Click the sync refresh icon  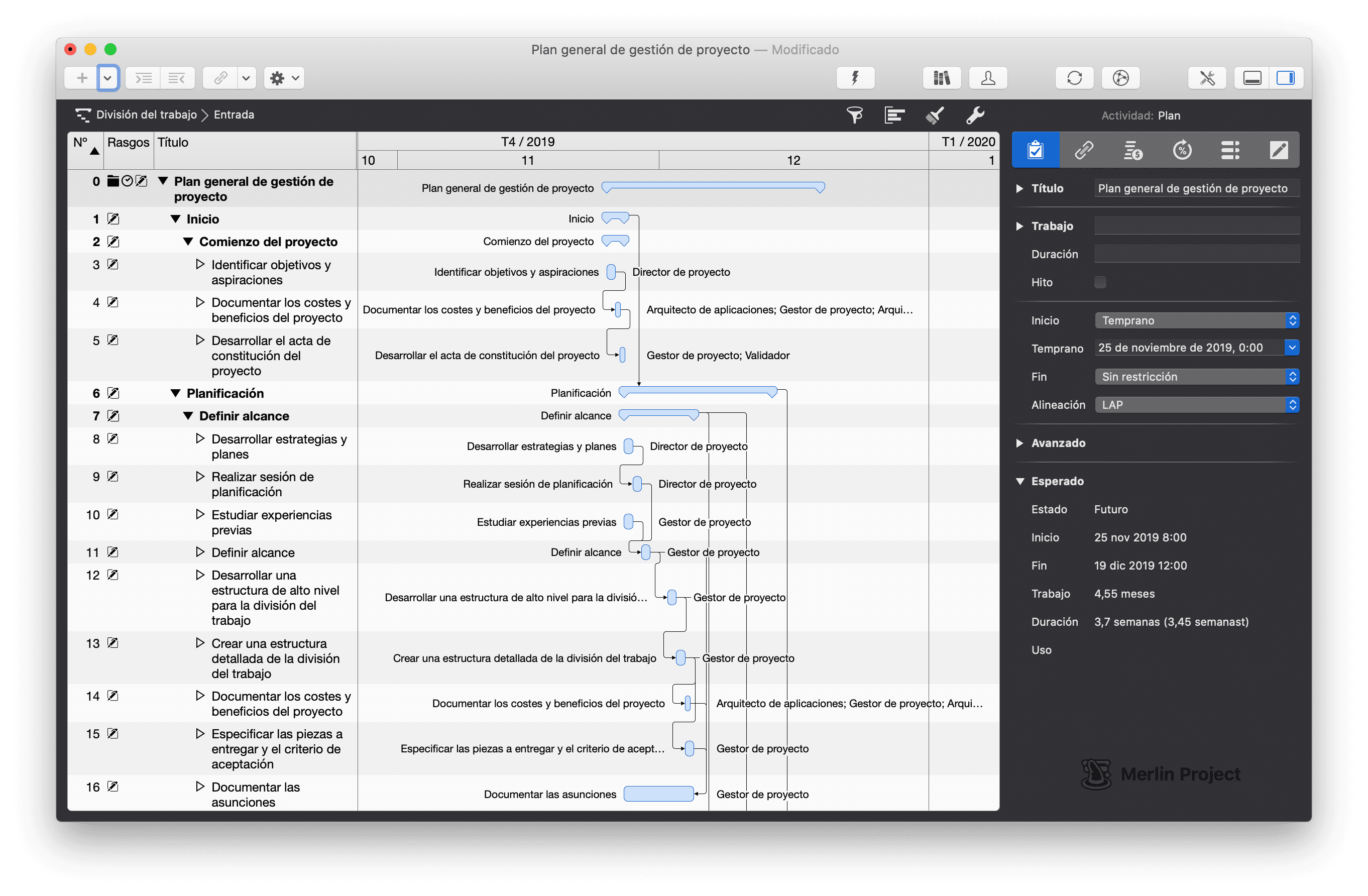(x=1074, y=77)
